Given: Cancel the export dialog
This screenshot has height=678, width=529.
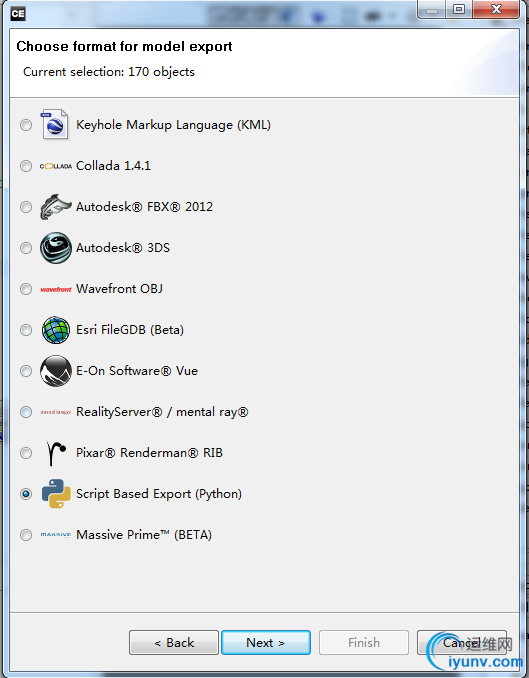Looking at the screenshot, I should 462,643.
